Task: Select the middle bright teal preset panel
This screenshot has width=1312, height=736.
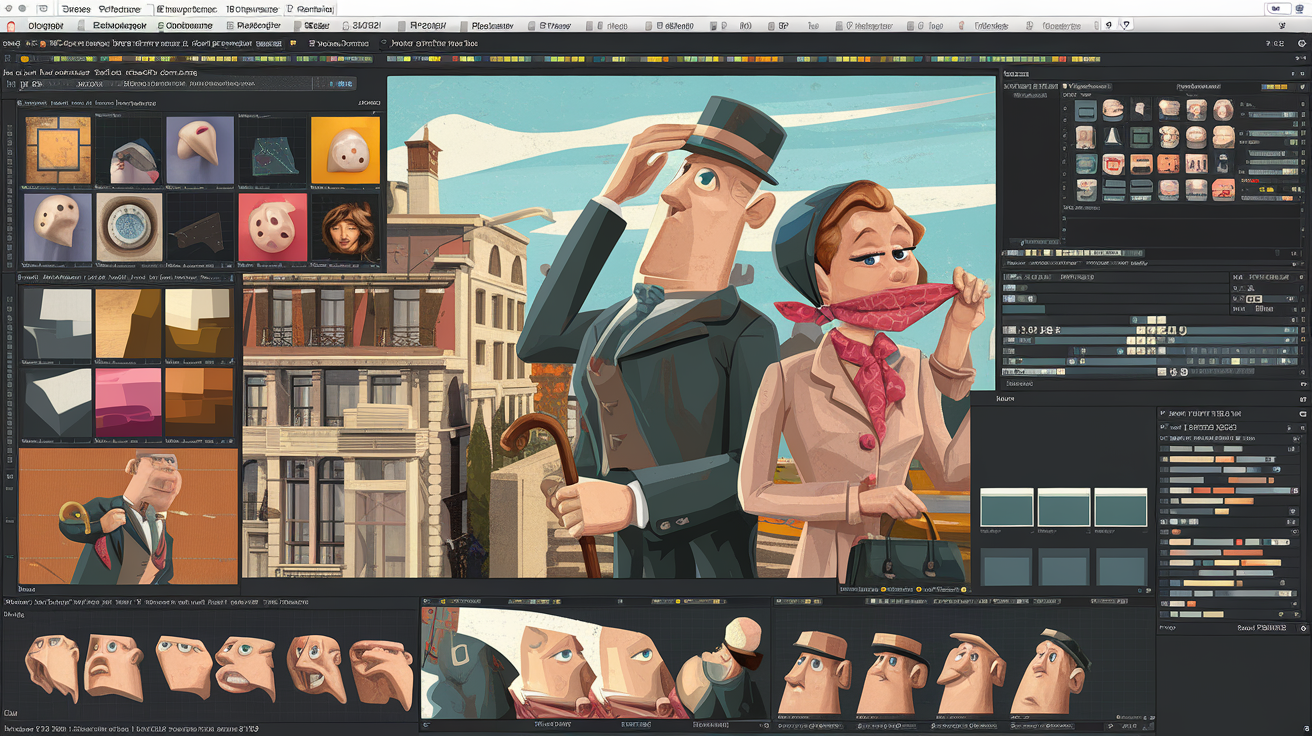Action: (1063, 507)
